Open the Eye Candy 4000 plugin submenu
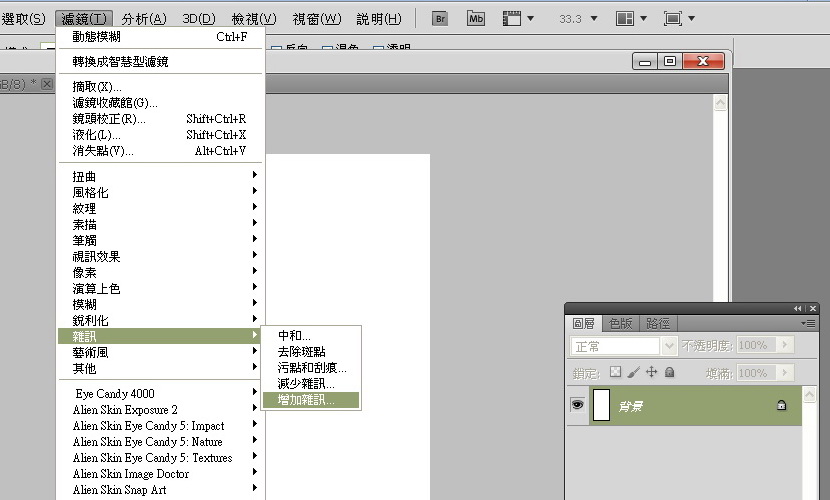Viewport: 830px width, 500px height. click(x=159, y=394)
